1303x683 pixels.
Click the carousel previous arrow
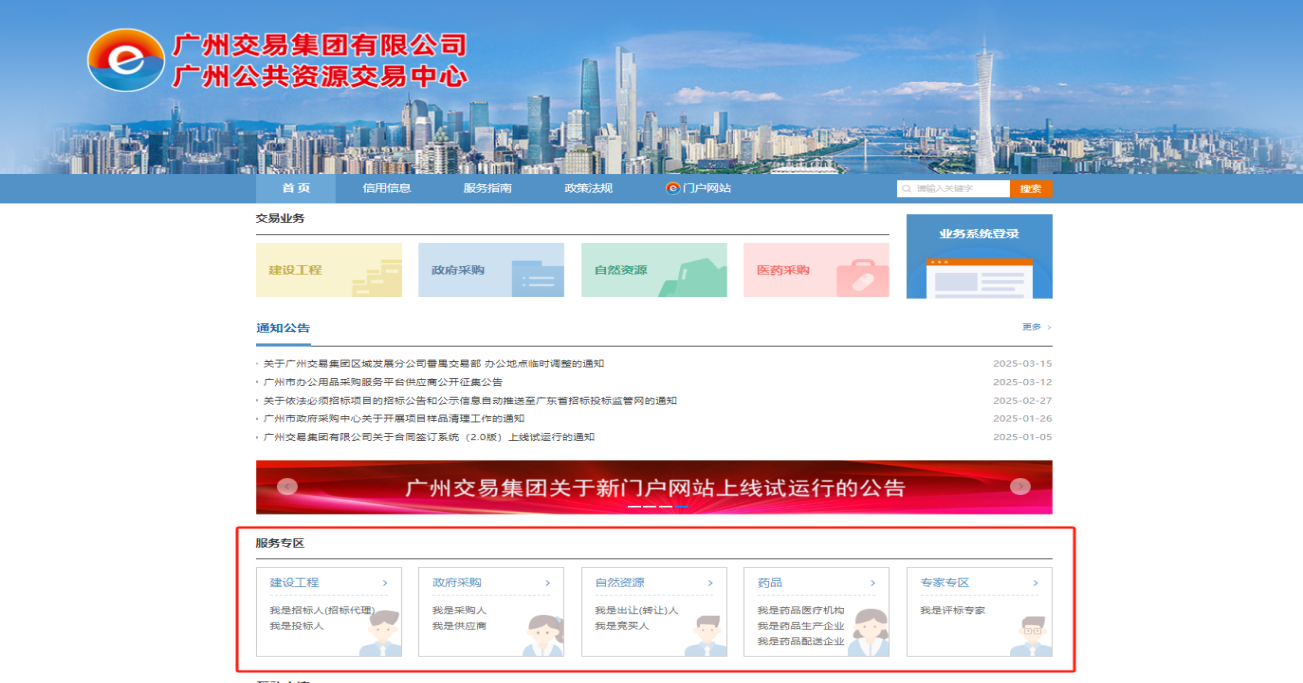point(288,487)
